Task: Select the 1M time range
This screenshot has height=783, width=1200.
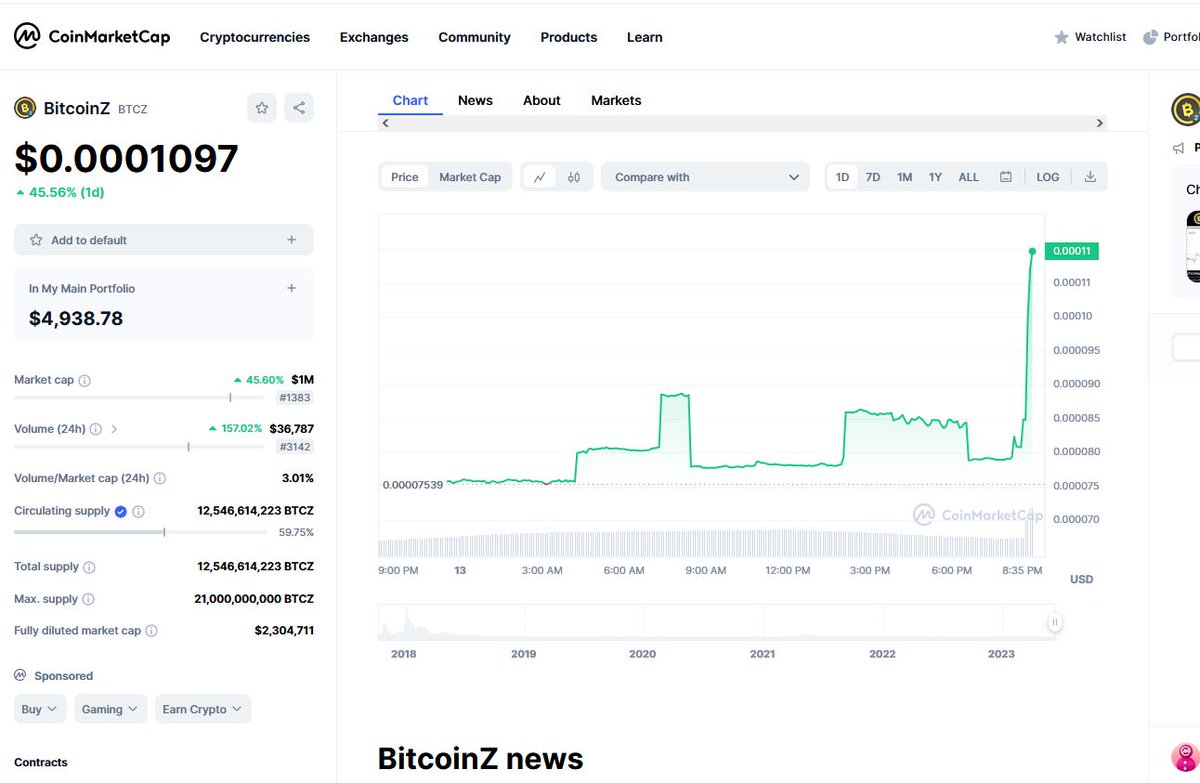Action: point(905,177)
